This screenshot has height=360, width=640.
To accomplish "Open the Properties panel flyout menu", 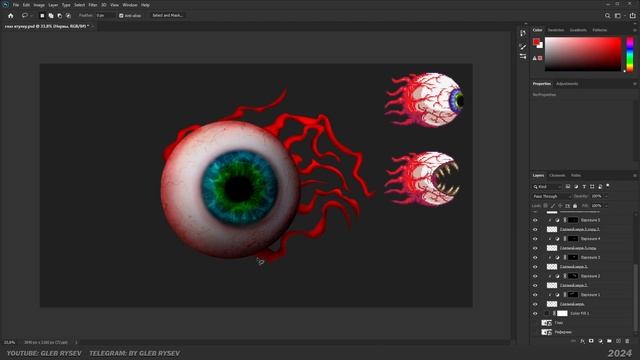I will [635, 84].
